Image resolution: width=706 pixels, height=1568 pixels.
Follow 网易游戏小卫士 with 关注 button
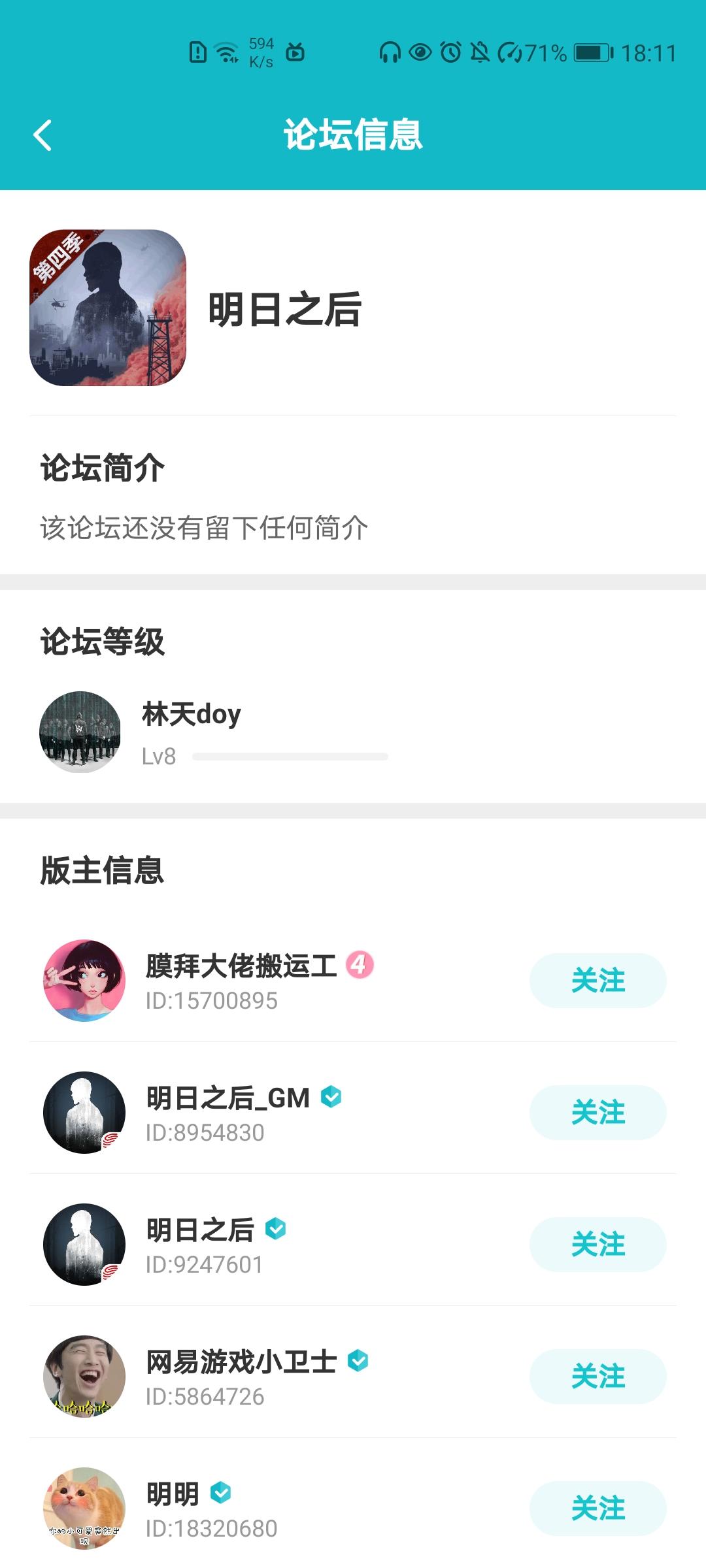pyautogui.click(x=598, y=1377)
